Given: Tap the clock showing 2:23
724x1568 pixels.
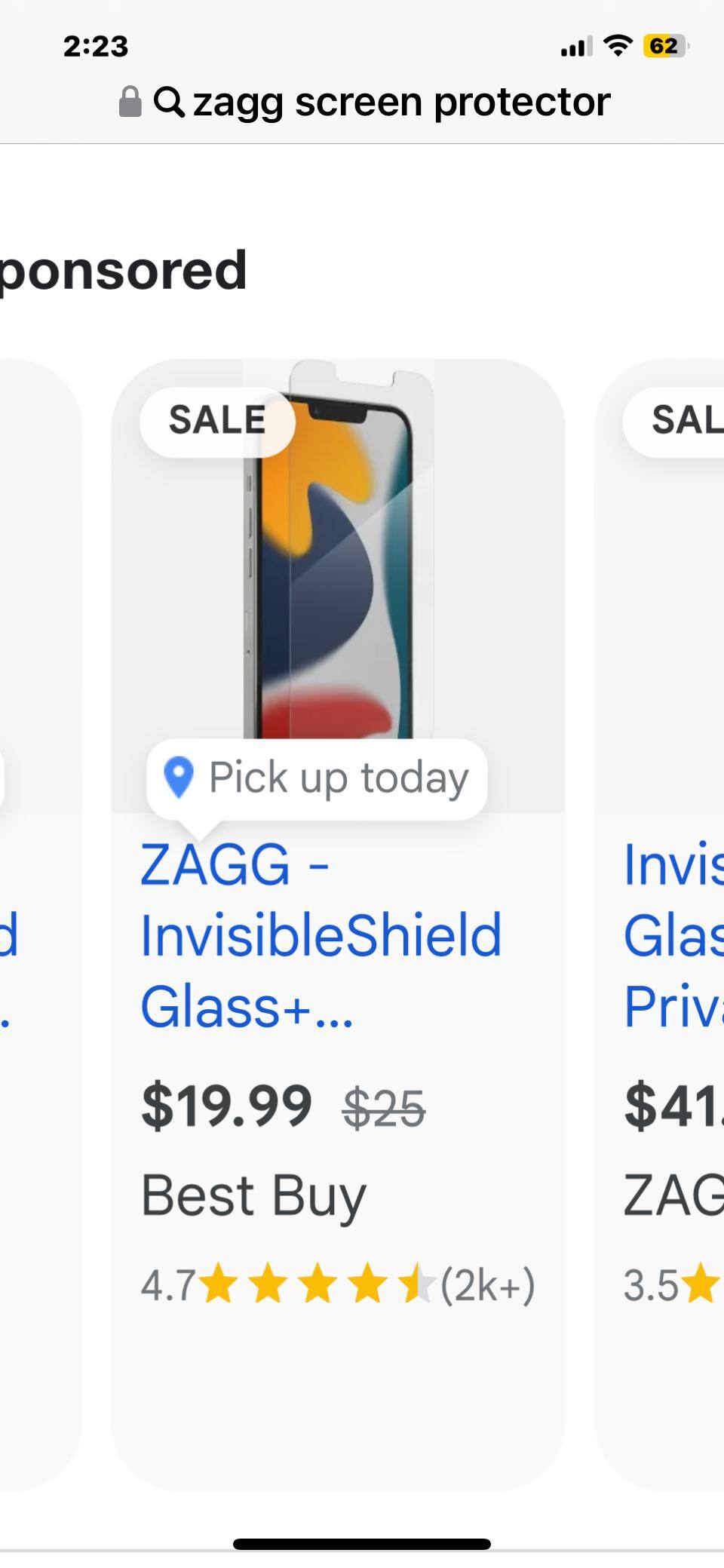Looking at the screenshot, I should pos(96,47).
